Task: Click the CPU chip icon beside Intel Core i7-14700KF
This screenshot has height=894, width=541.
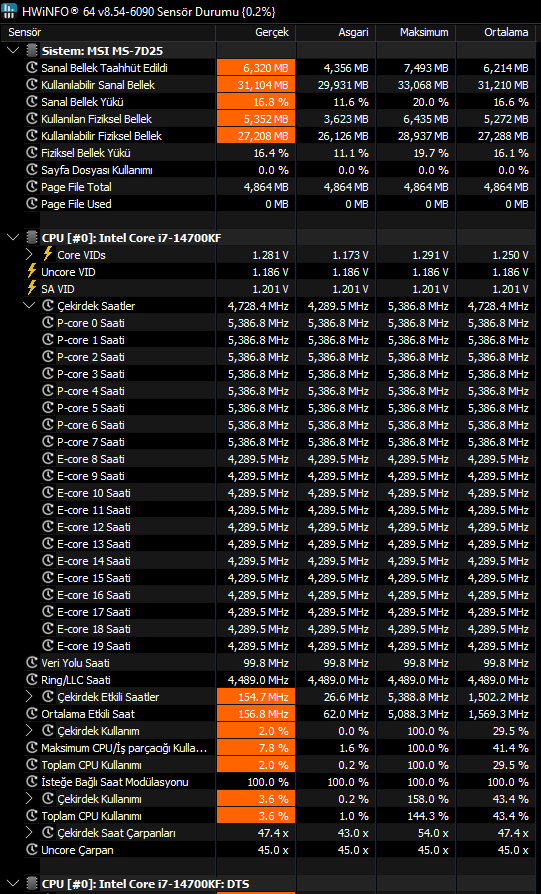Action: pyautogui.click(x=32, y=238)
